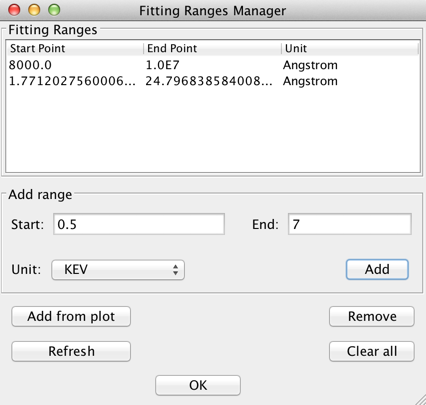Screen dimensions: 426x405
Task: Open the Unit KEV dropdown
Action: [x=118, y=270]
